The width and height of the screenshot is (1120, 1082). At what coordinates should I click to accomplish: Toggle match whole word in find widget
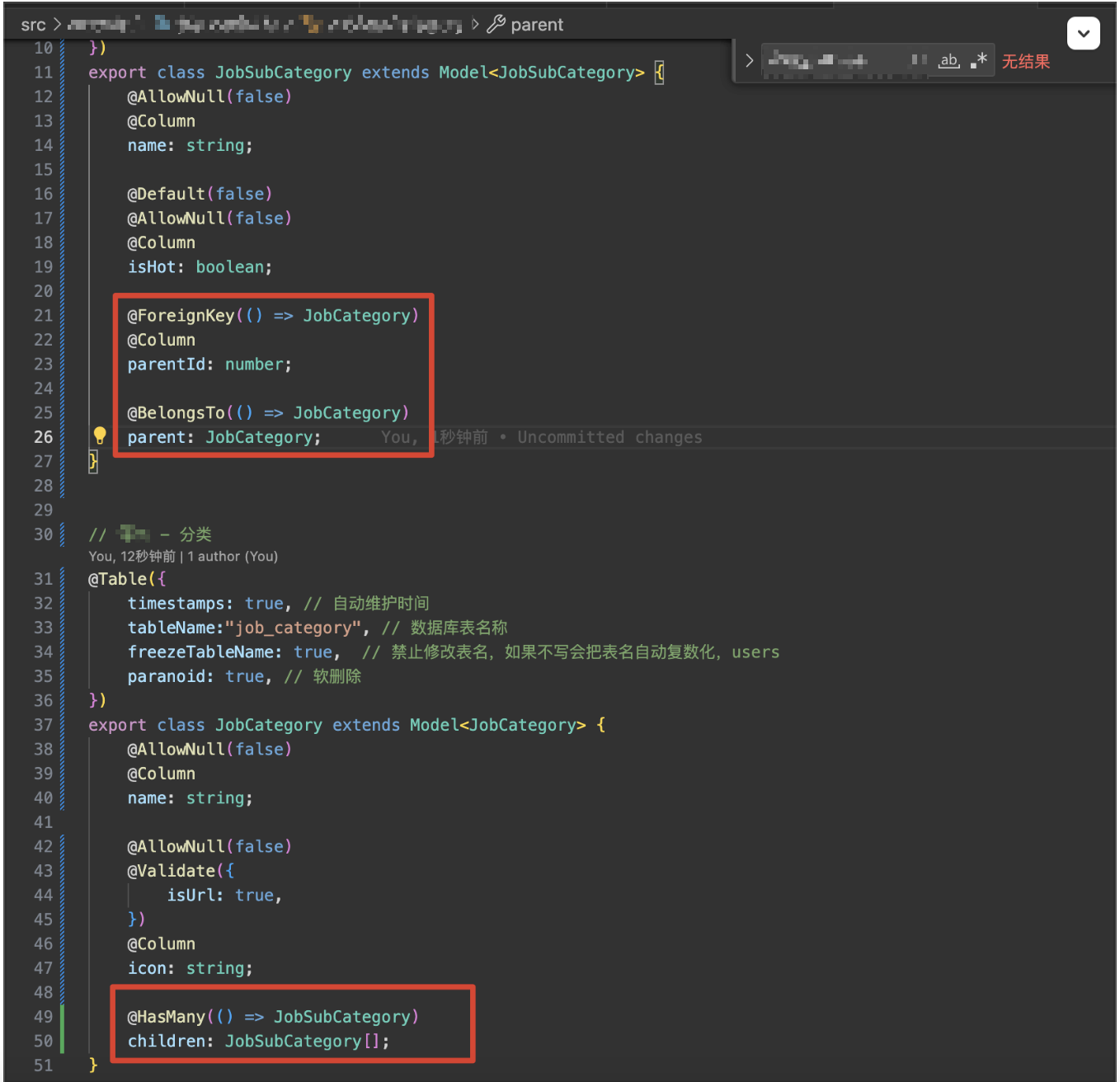(949, 60)
